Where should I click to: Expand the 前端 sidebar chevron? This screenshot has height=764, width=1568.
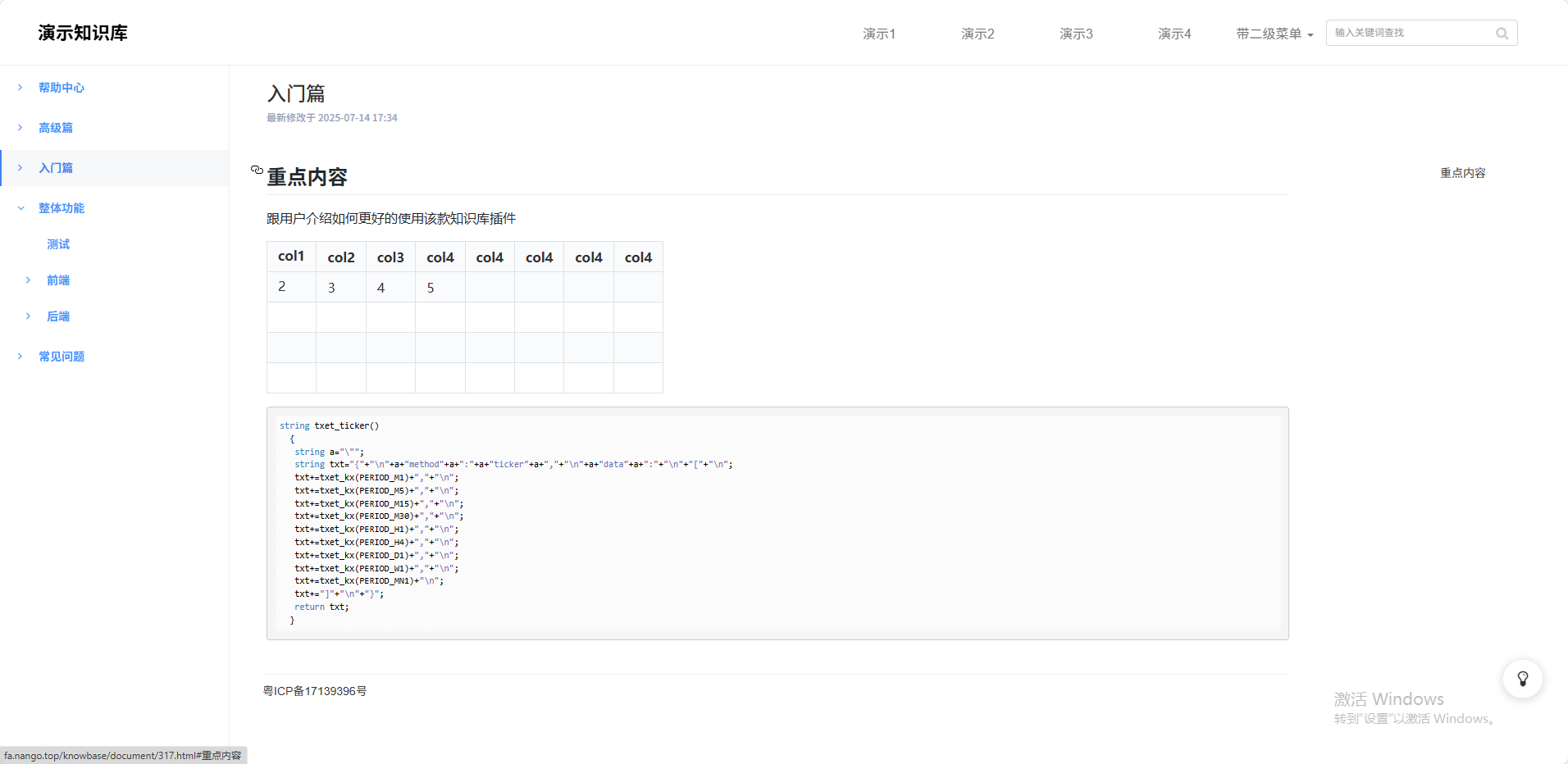click(29, 280)
